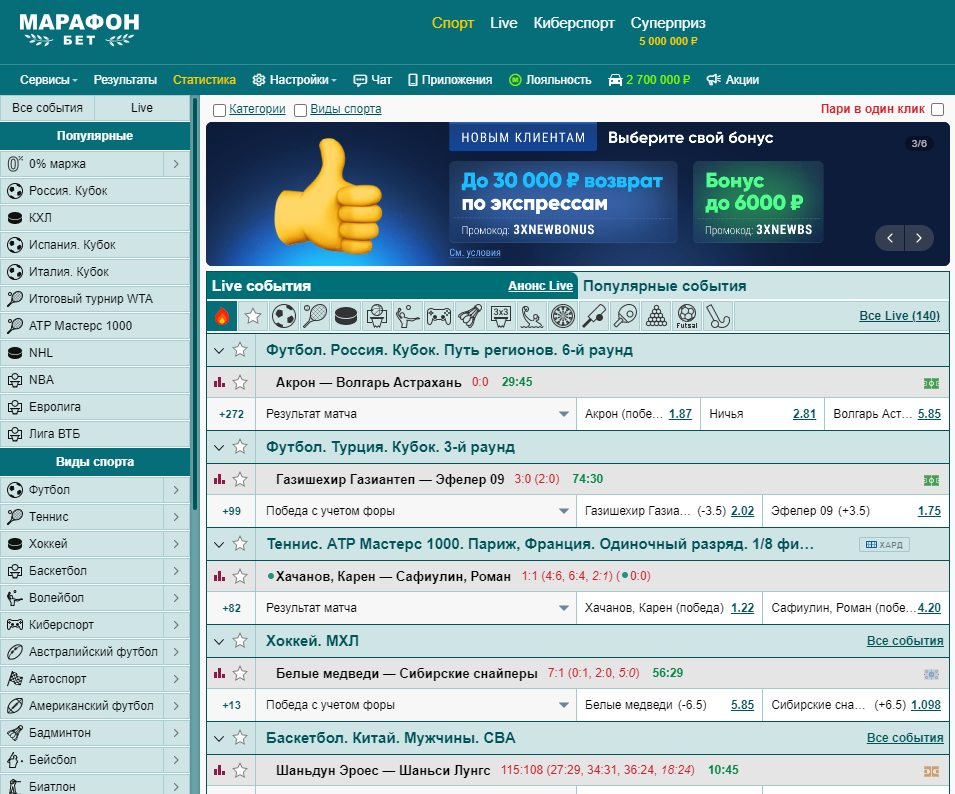Image resolution: width=955 pixels, height=794 pixels.
Task: Favorite the Футбол Россия Кубок league star
Action: [240, 350]
